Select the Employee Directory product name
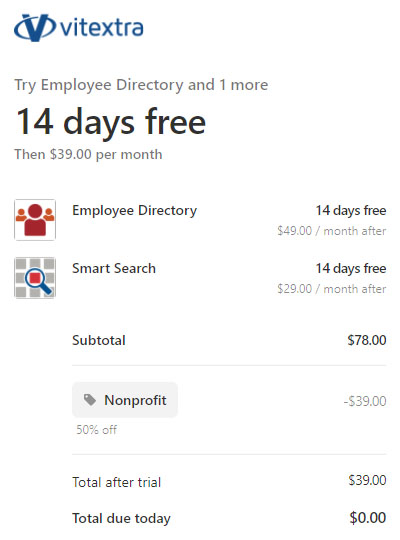400x540 pixels. tap(134, 210)
